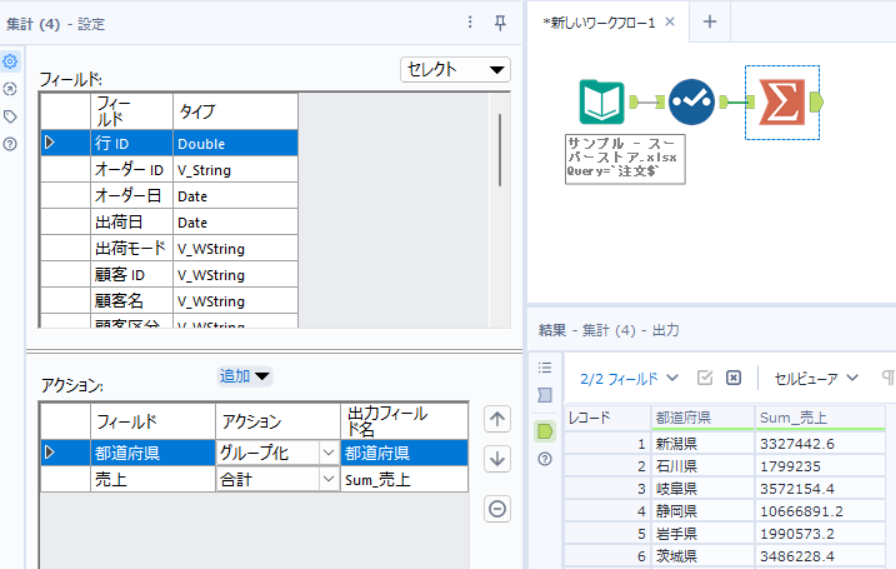The image size is (896, 569).
Task: Select the 岐阜県 results cell
Action: [703, 488]
